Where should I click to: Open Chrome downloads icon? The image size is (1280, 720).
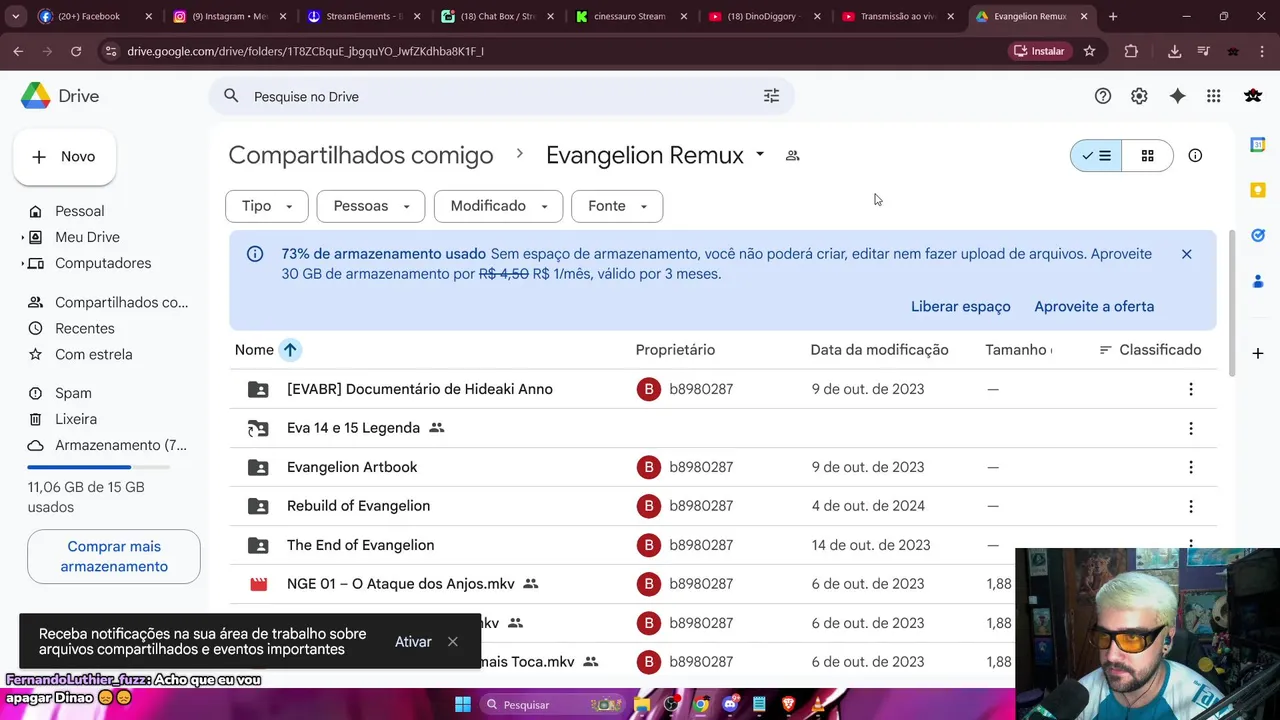click(x=1174, y=51)
